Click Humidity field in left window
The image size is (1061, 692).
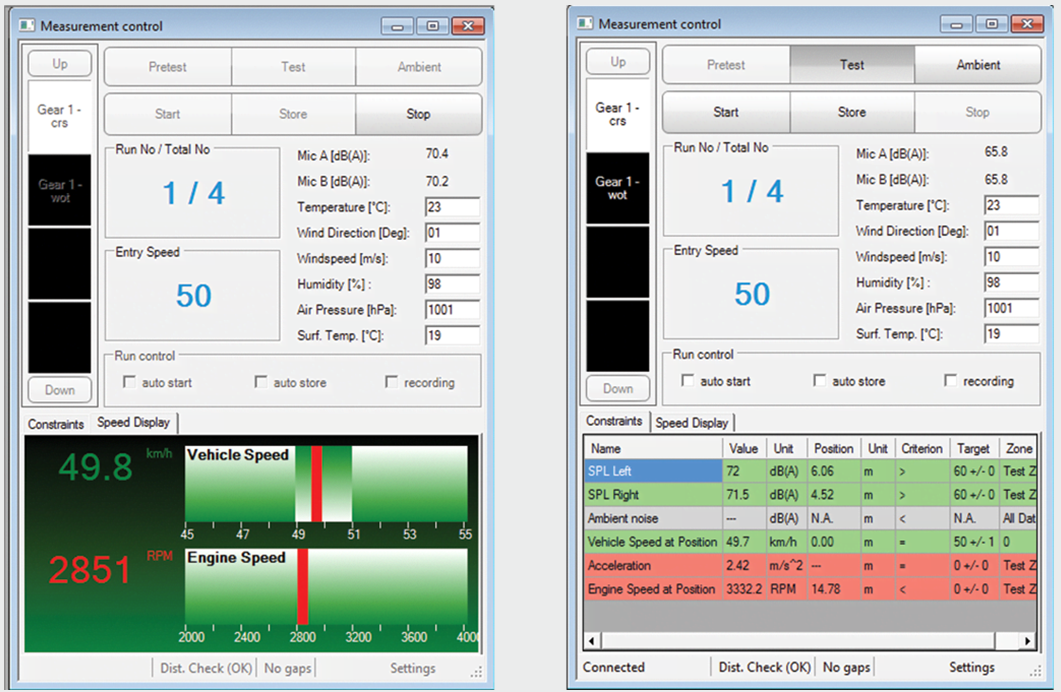453,284
